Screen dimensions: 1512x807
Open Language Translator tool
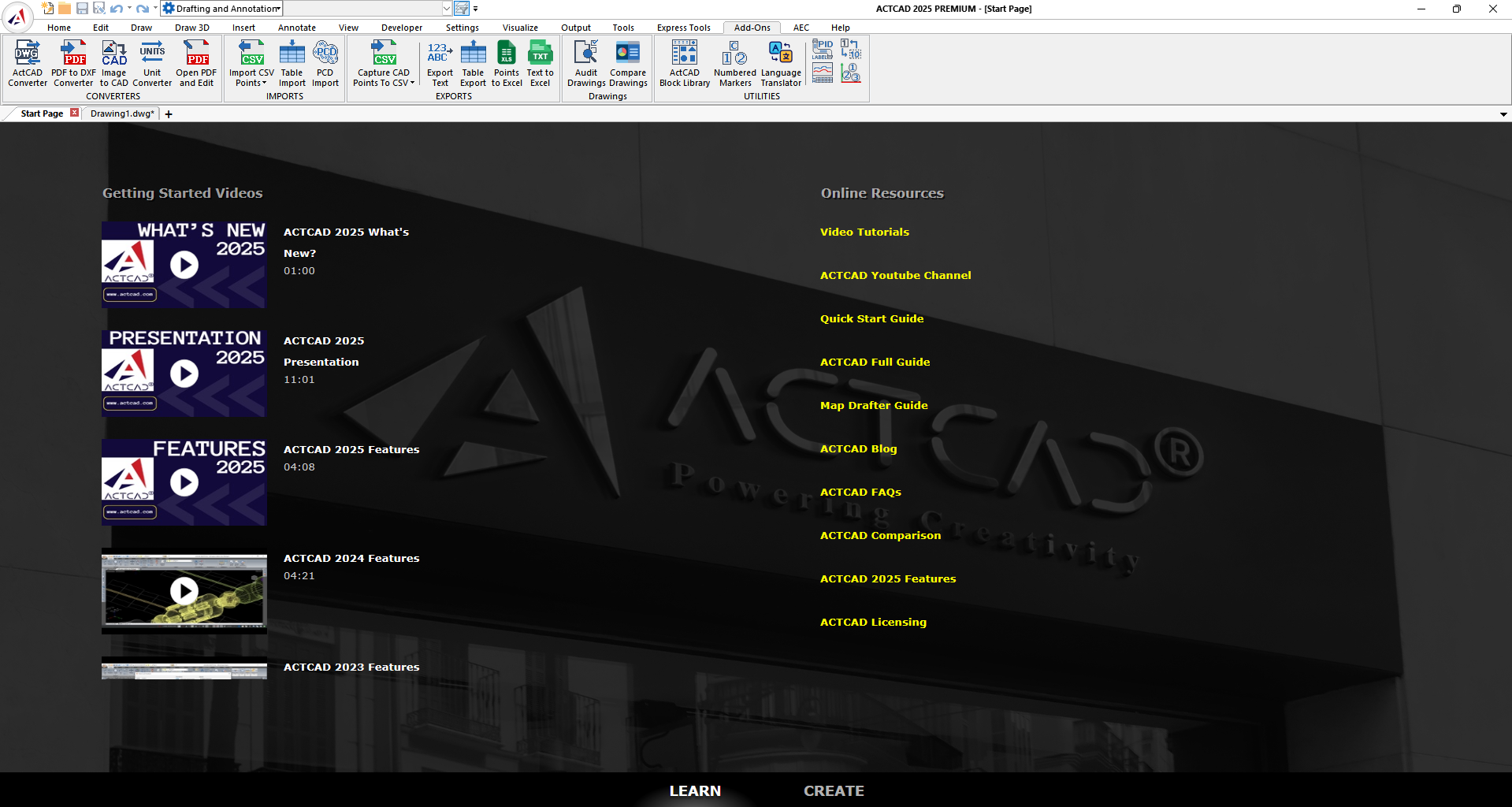[781, 63]
